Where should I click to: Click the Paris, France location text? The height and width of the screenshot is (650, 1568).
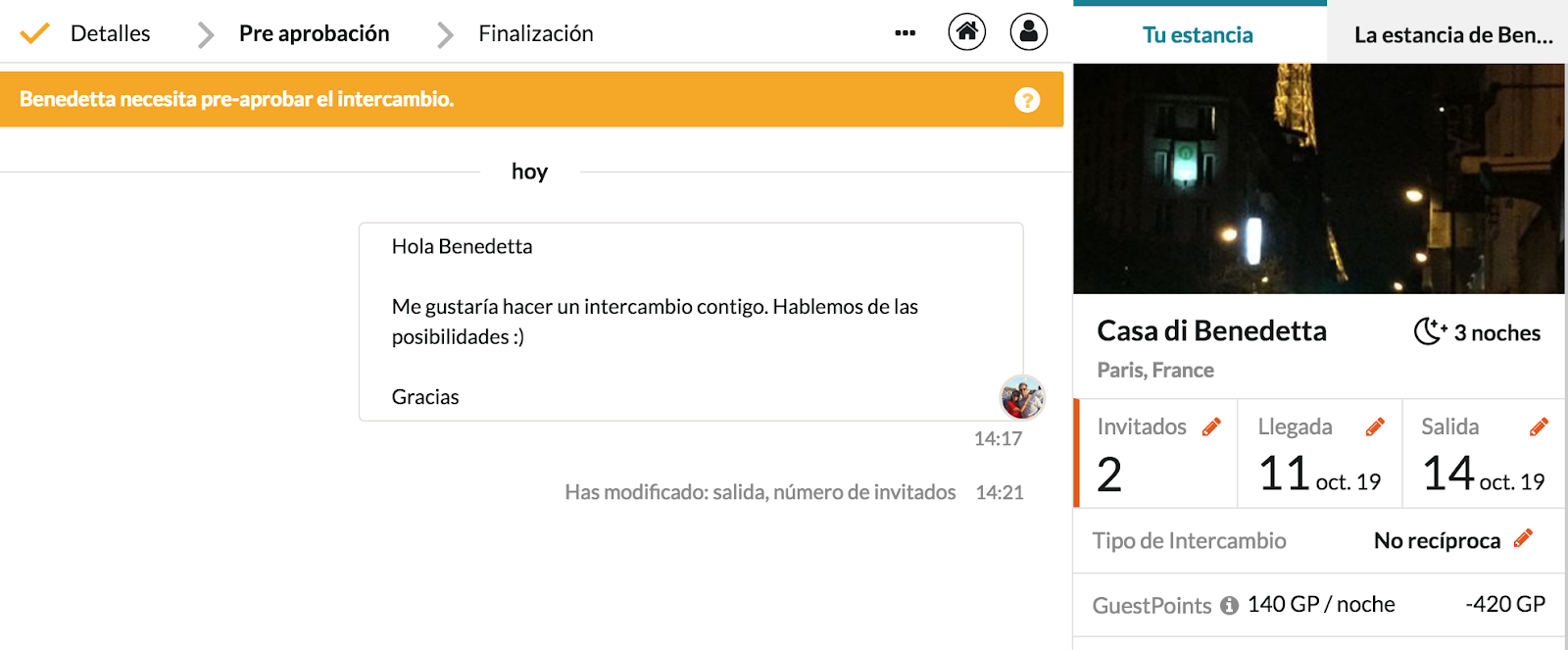(x=1155, y=371)
